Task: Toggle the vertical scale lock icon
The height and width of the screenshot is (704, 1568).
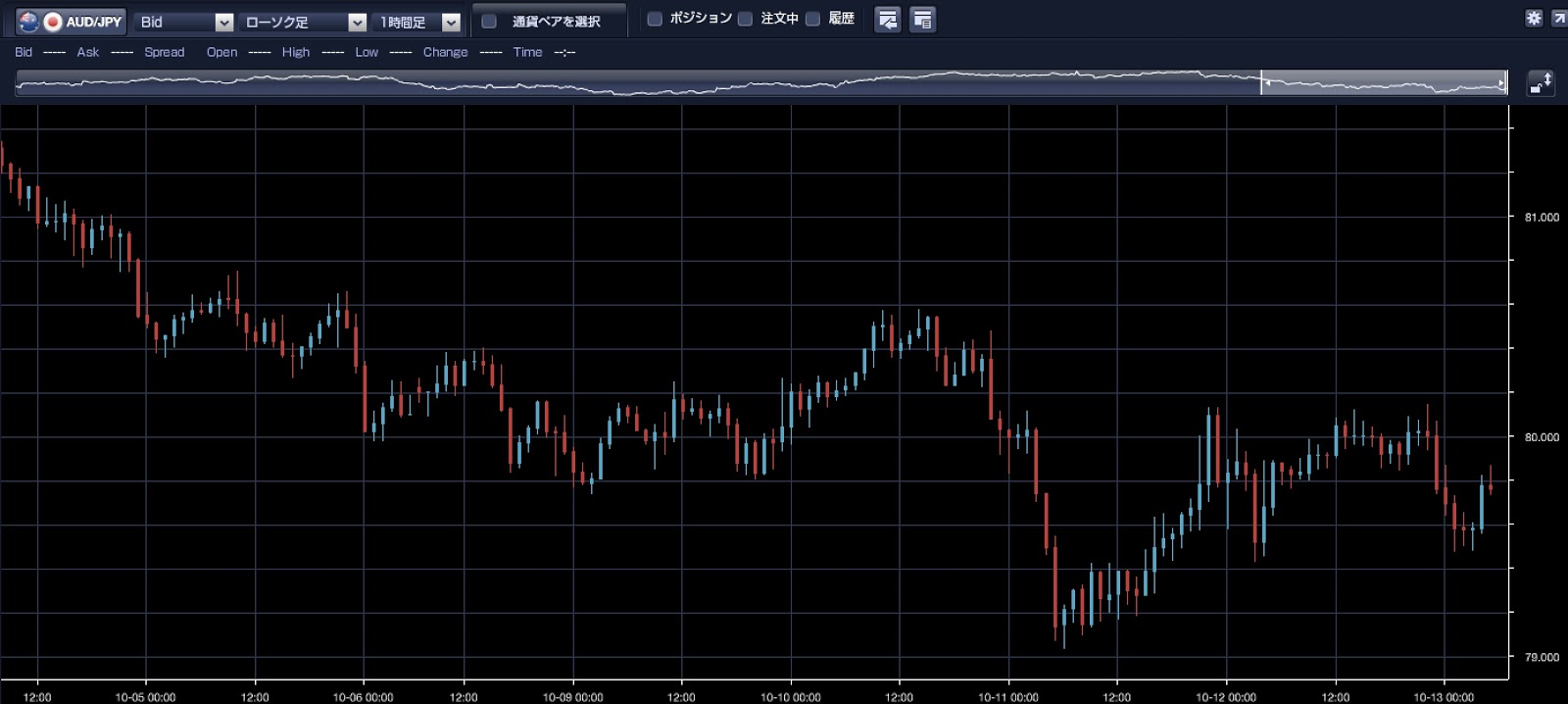Action: 1541,83
